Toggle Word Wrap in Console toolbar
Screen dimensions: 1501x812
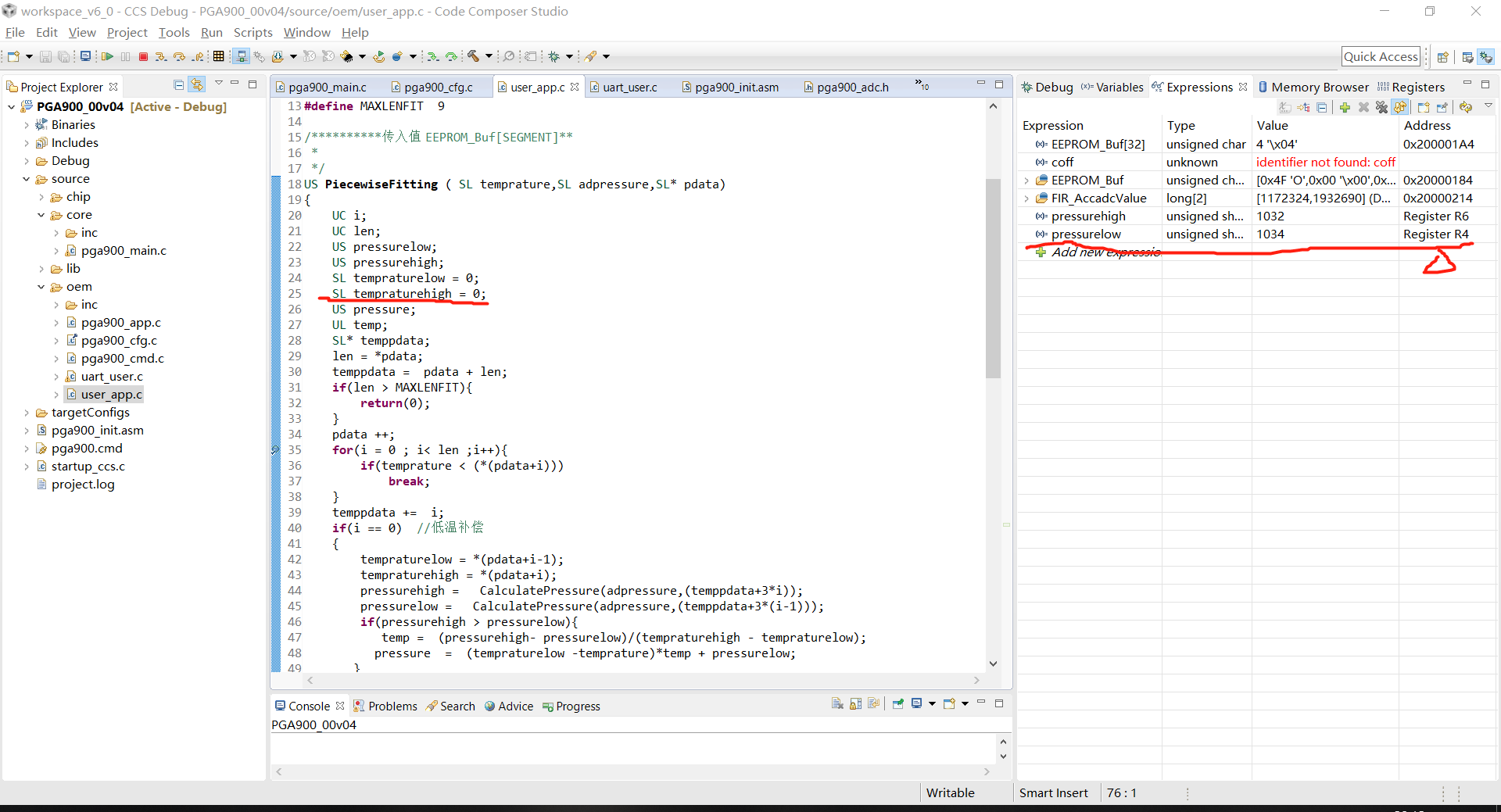pos(874,703)
